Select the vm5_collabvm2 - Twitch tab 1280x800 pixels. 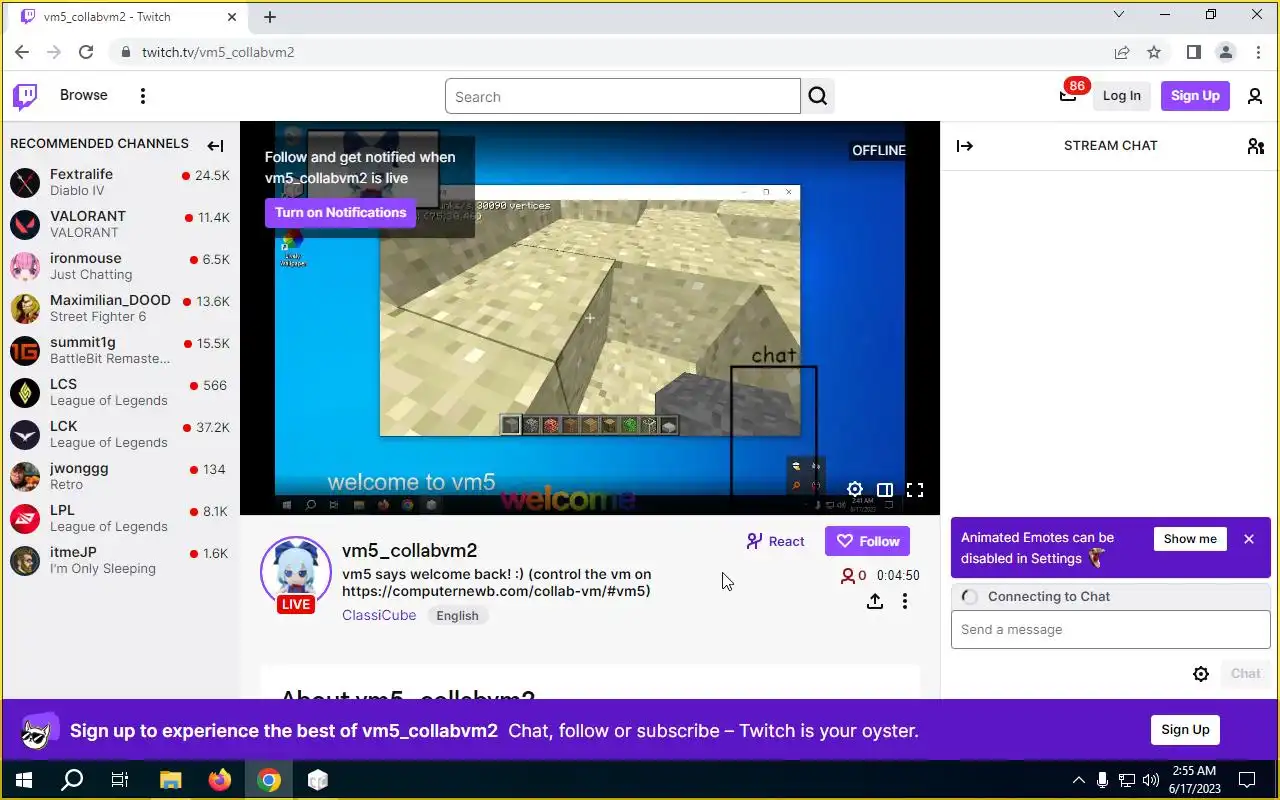130,17
